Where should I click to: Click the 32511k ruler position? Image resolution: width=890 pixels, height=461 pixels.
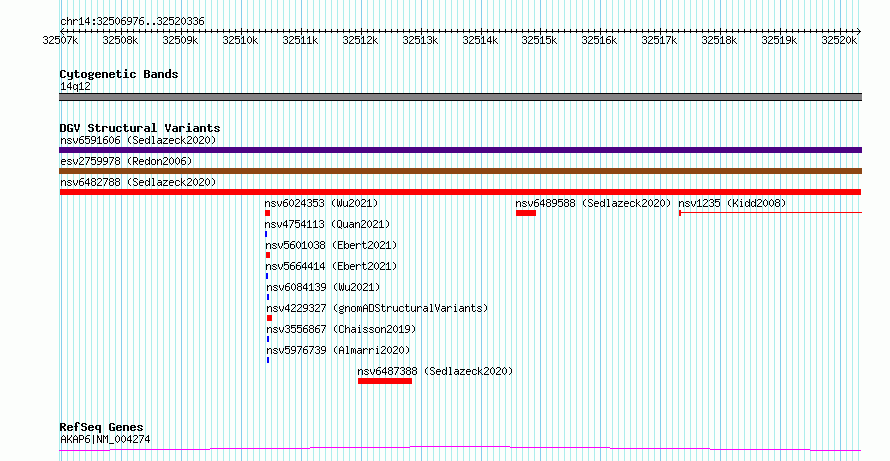300,40
